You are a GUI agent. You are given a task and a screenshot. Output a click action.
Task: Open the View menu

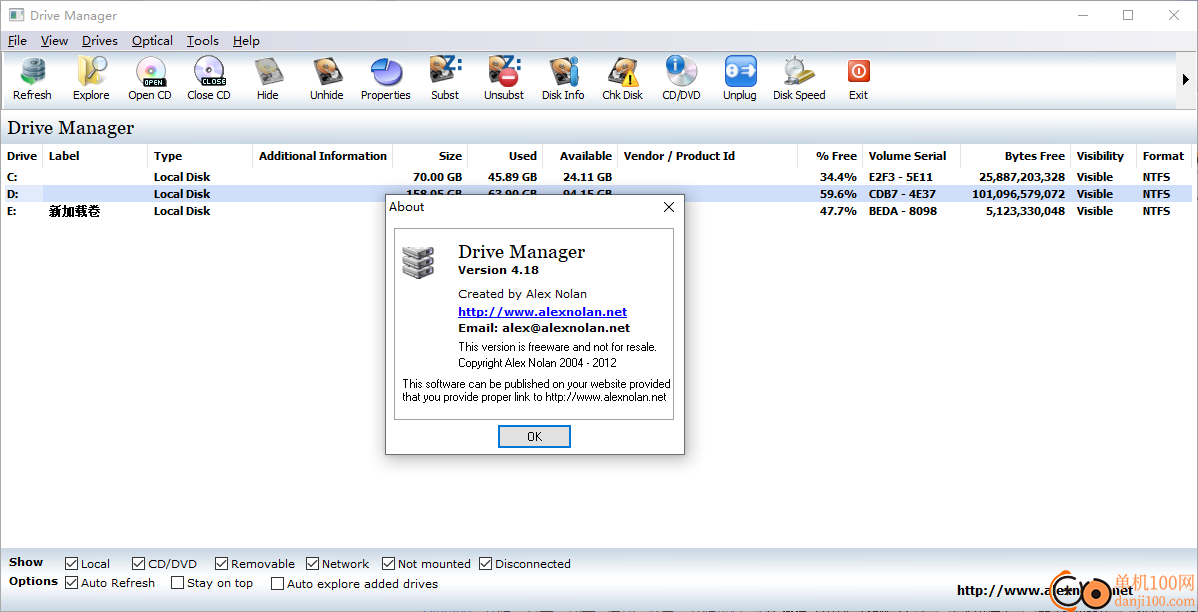(54, 41)
